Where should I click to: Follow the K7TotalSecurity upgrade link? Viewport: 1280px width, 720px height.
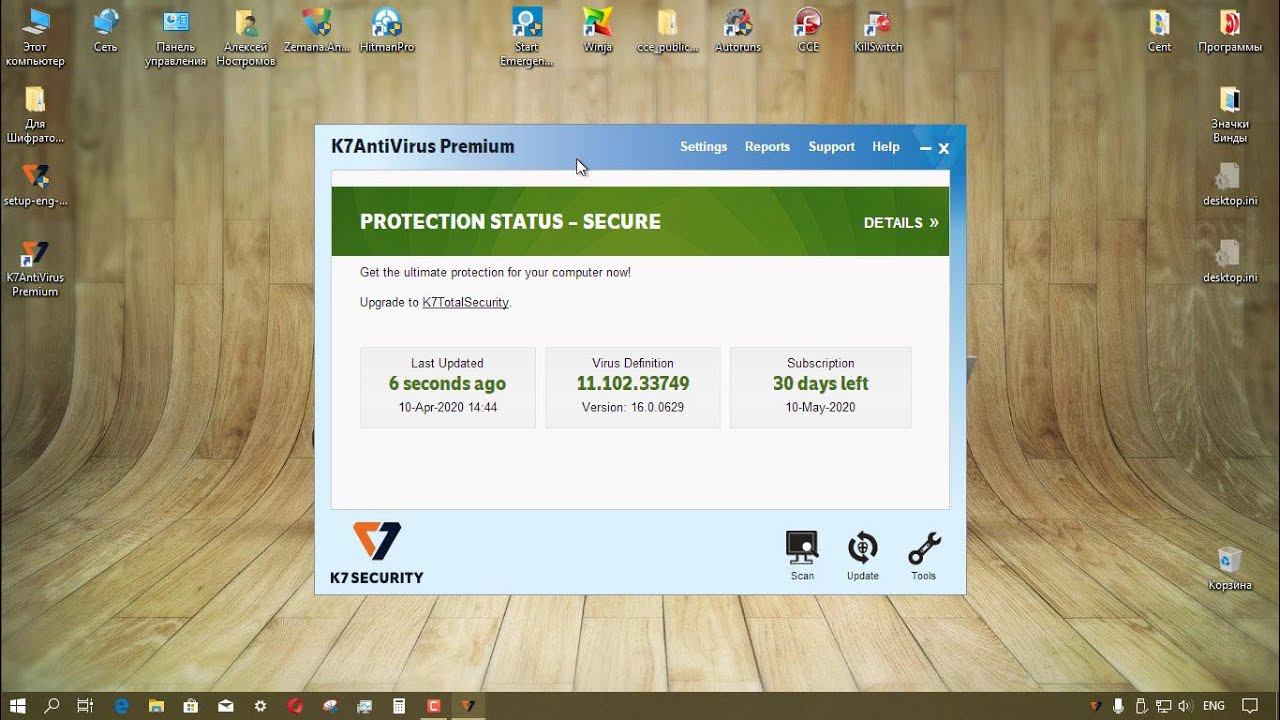(465, 302)
